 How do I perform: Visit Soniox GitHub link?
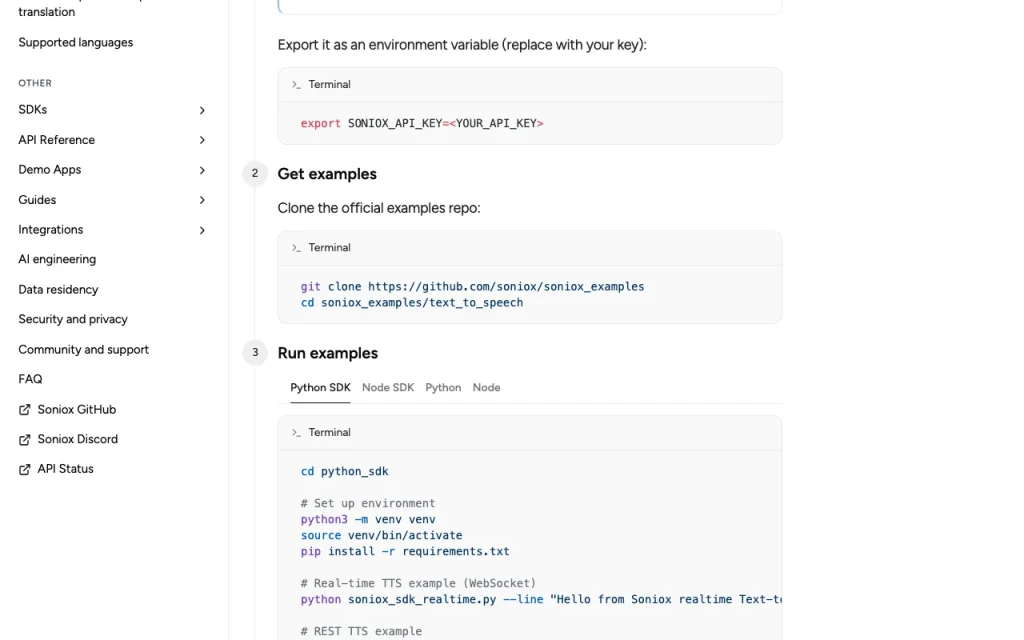pyautogui.click(x=76, y=409)
